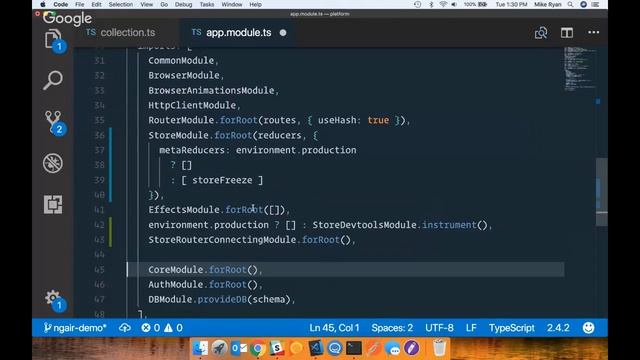Open the Extensions view in the activity bar
Image resolution: width=640 pixels, height=360 pixels.
tap(53, 204)
